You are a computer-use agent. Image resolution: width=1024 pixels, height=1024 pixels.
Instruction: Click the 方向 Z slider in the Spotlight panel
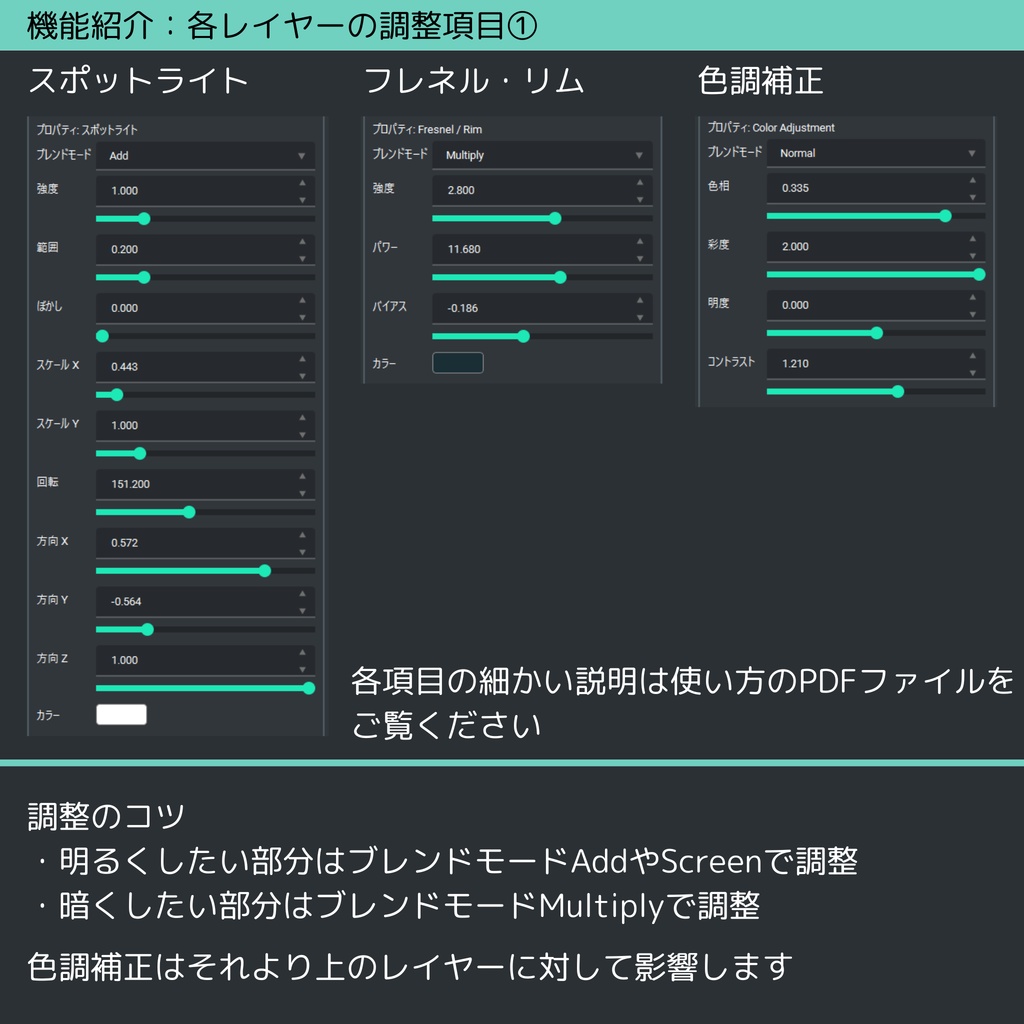pyautogui.click(x=310, y=688)
